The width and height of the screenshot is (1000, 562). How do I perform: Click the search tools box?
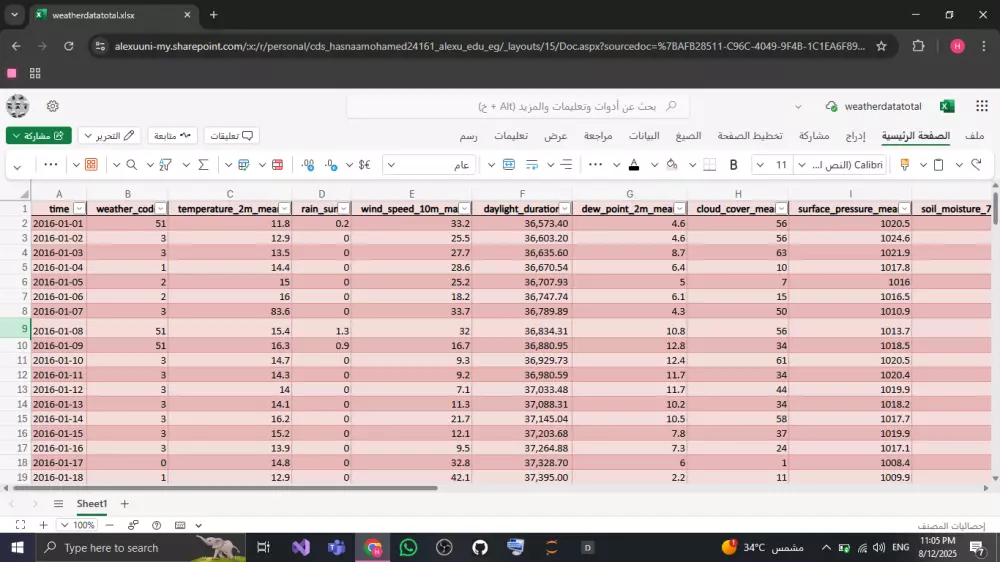[x=518, y=106]
